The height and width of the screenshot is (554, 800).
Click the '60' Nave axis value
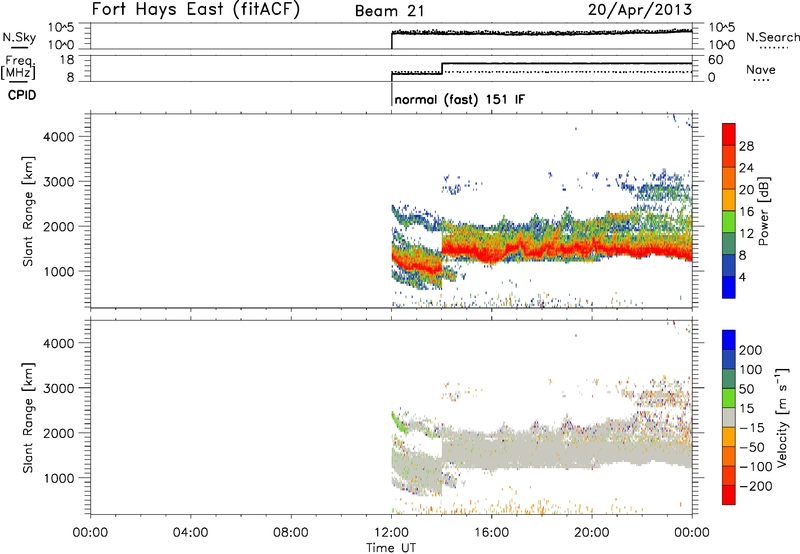(715, 60)
